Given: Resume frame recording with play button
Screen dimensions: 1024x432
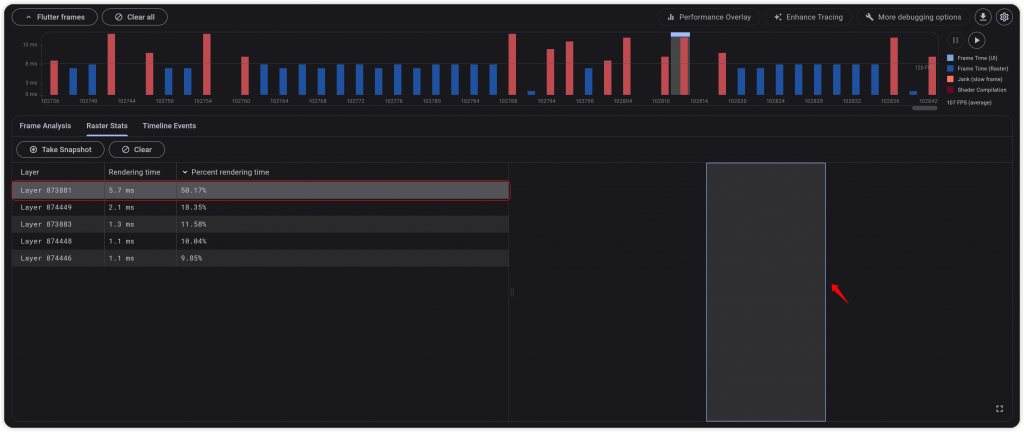Looking at the screenshot, I should click(976, 40).
